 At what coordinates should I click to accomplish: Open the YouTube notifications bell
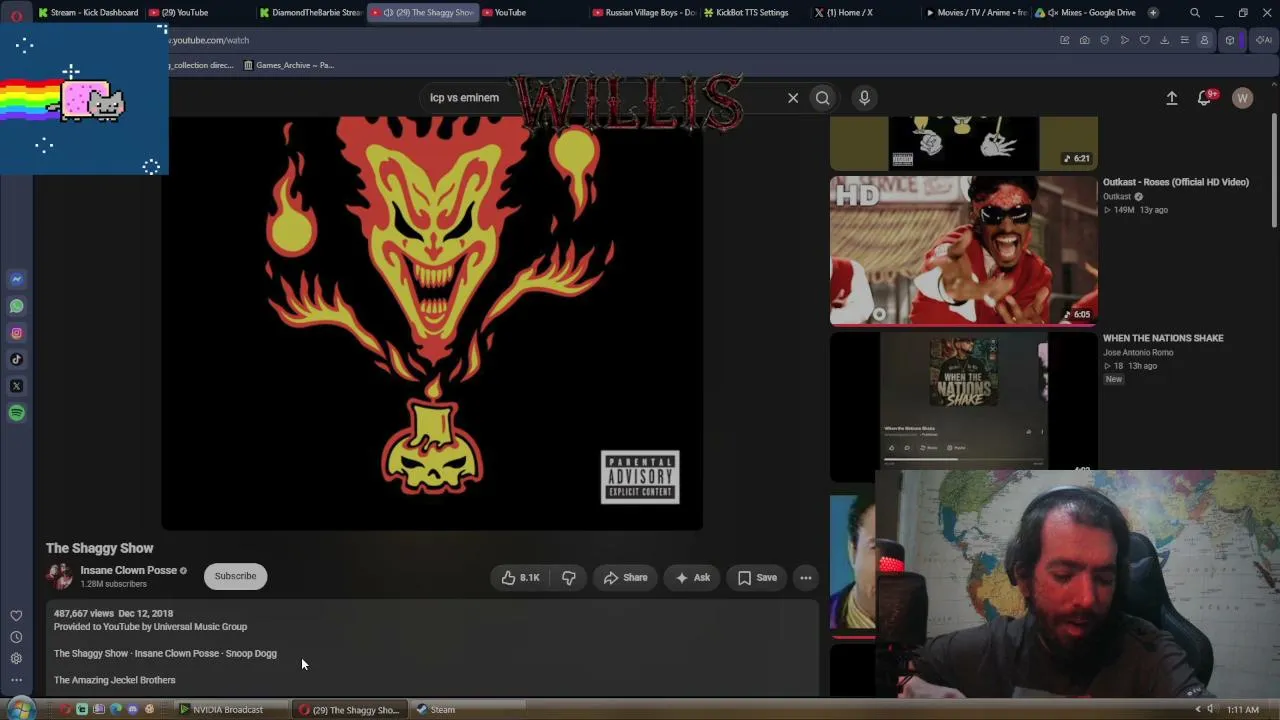[x=1205, y=98]
